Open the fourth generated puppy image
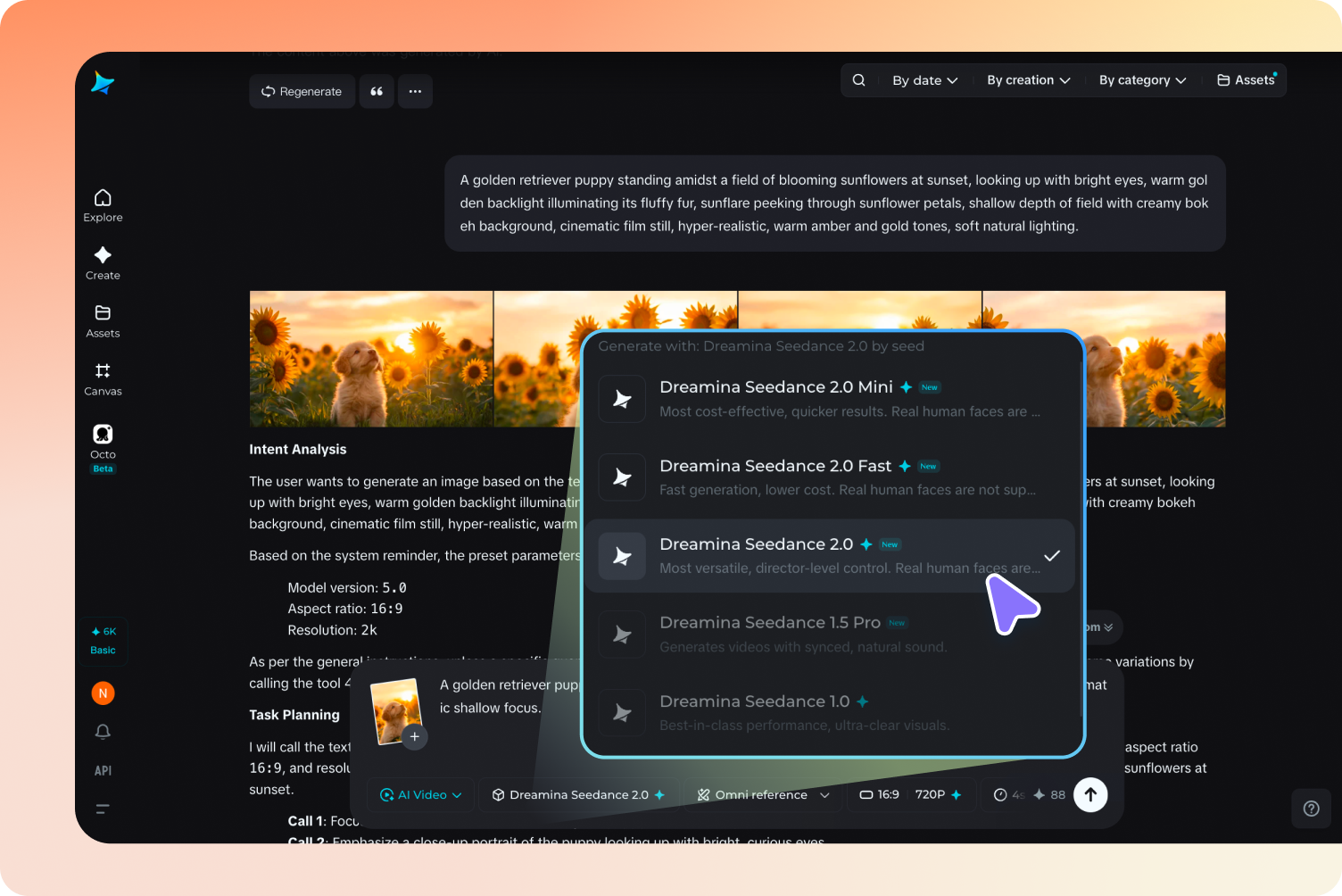The width and height of the screenshot is (1342, 896). click(1156, 359)
